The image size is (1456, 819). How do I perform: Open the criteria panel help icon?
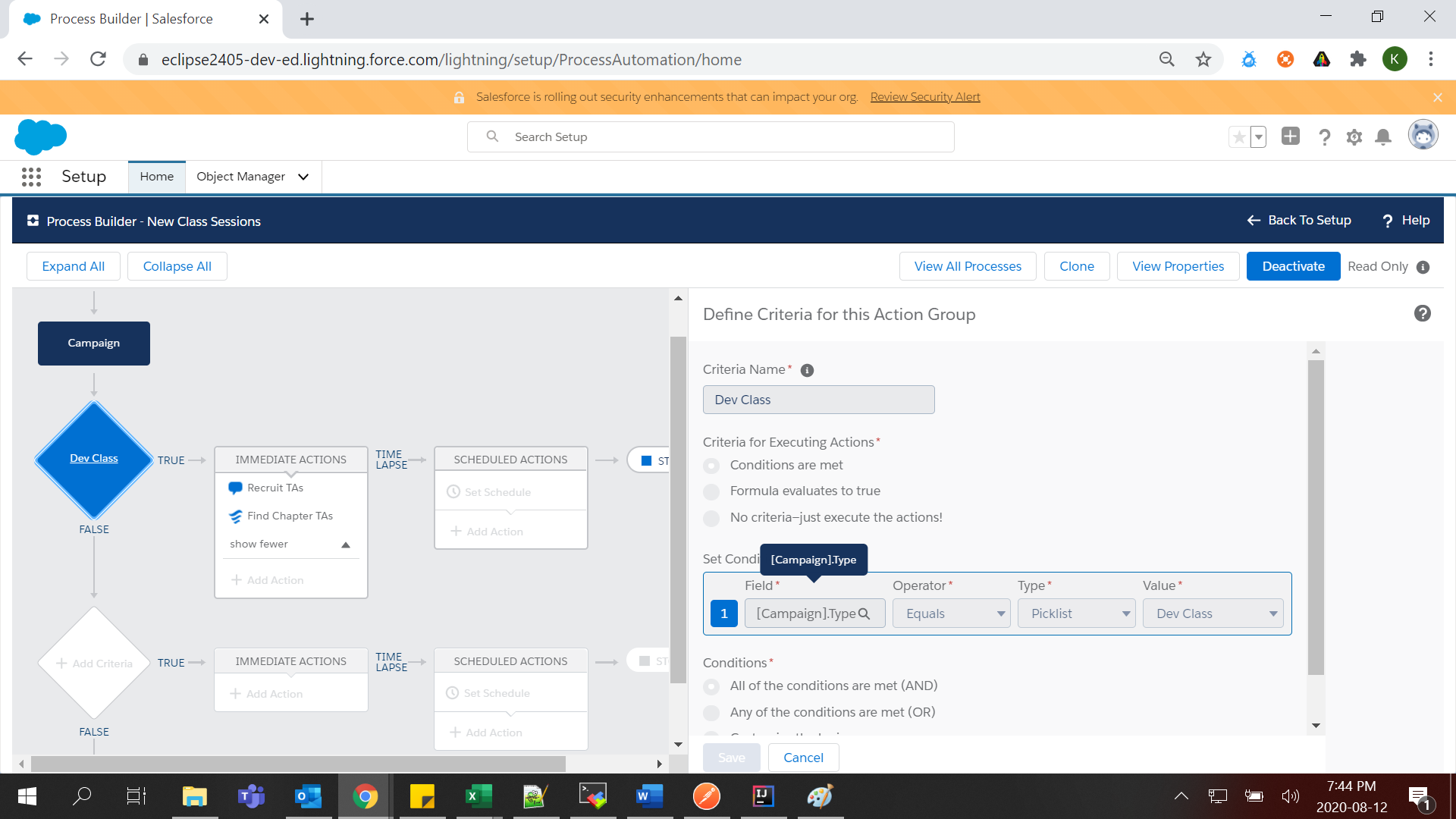pyautogui.click(x=1422, y=314)
